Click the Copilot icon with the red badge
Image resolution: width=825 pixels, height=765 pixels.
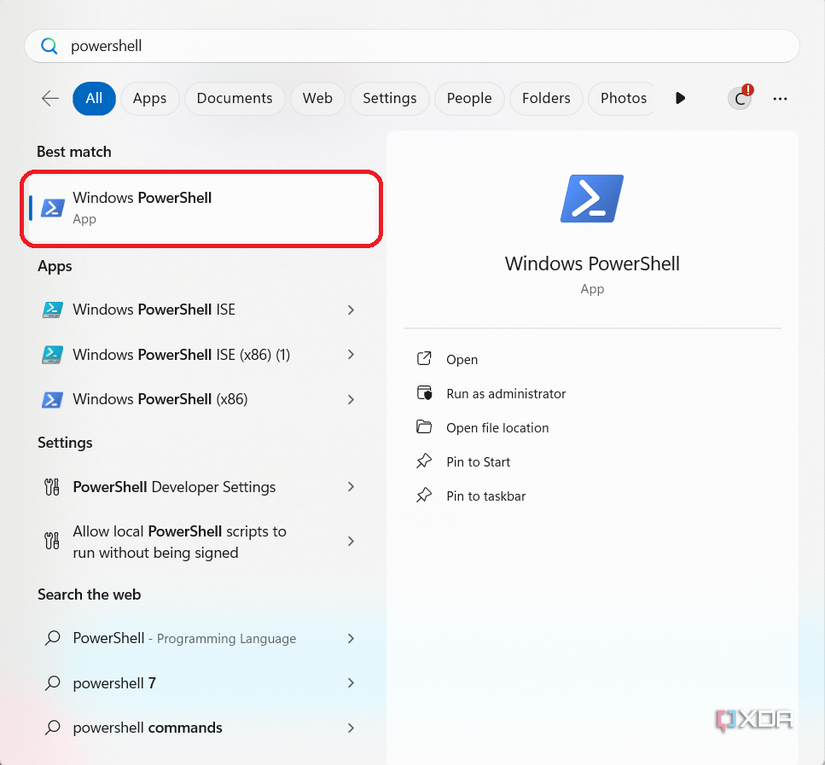739,98
